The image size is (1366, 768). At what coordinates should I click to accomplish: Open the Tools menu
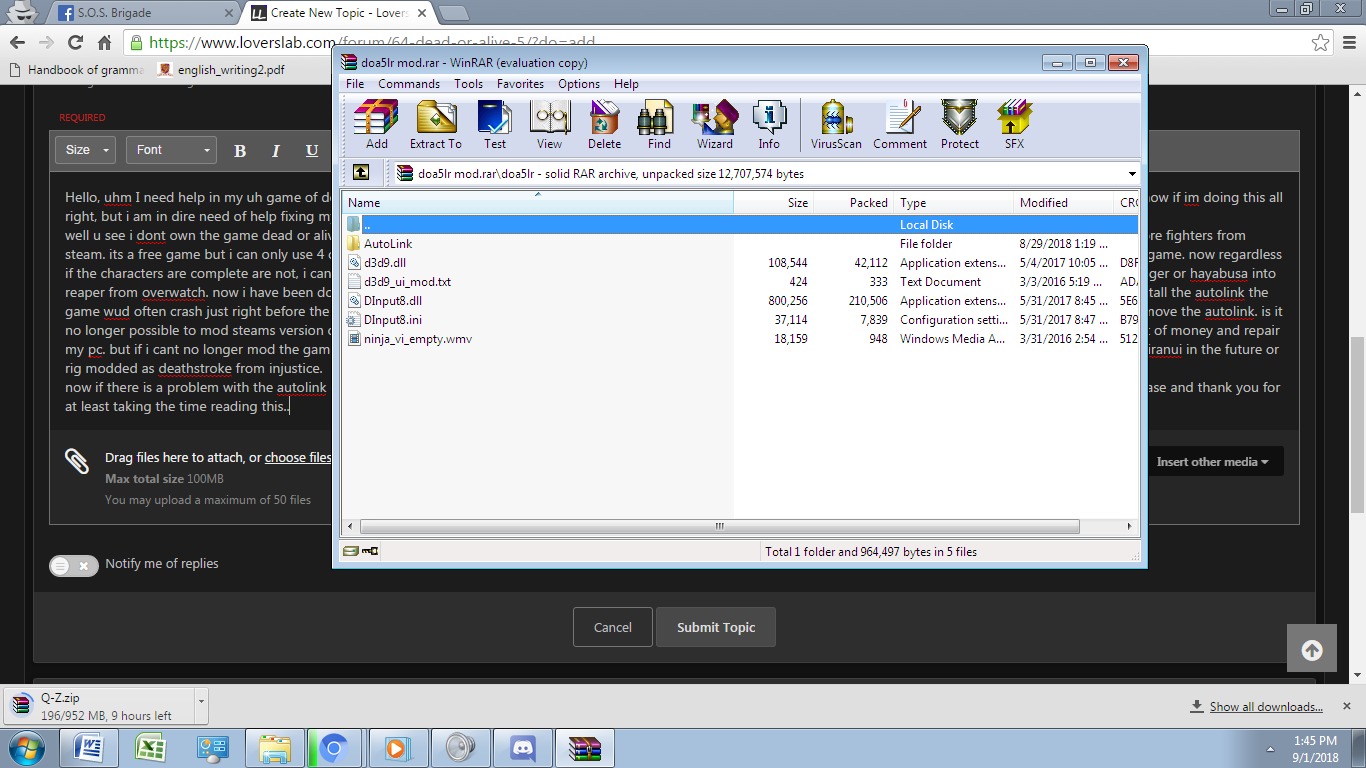click(x=468, y=84)
